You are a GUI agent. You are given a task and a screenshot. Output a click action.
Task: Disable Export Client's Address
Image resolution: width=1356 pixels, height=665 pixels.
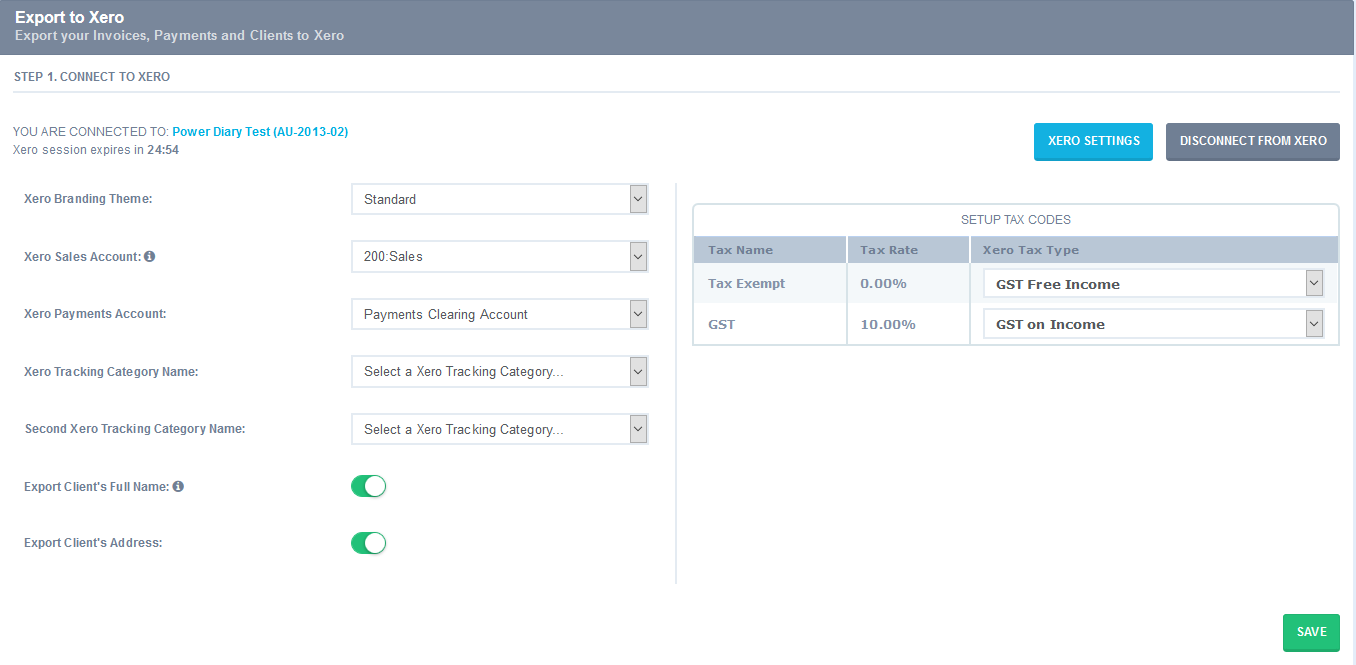(x=368, y=543)
